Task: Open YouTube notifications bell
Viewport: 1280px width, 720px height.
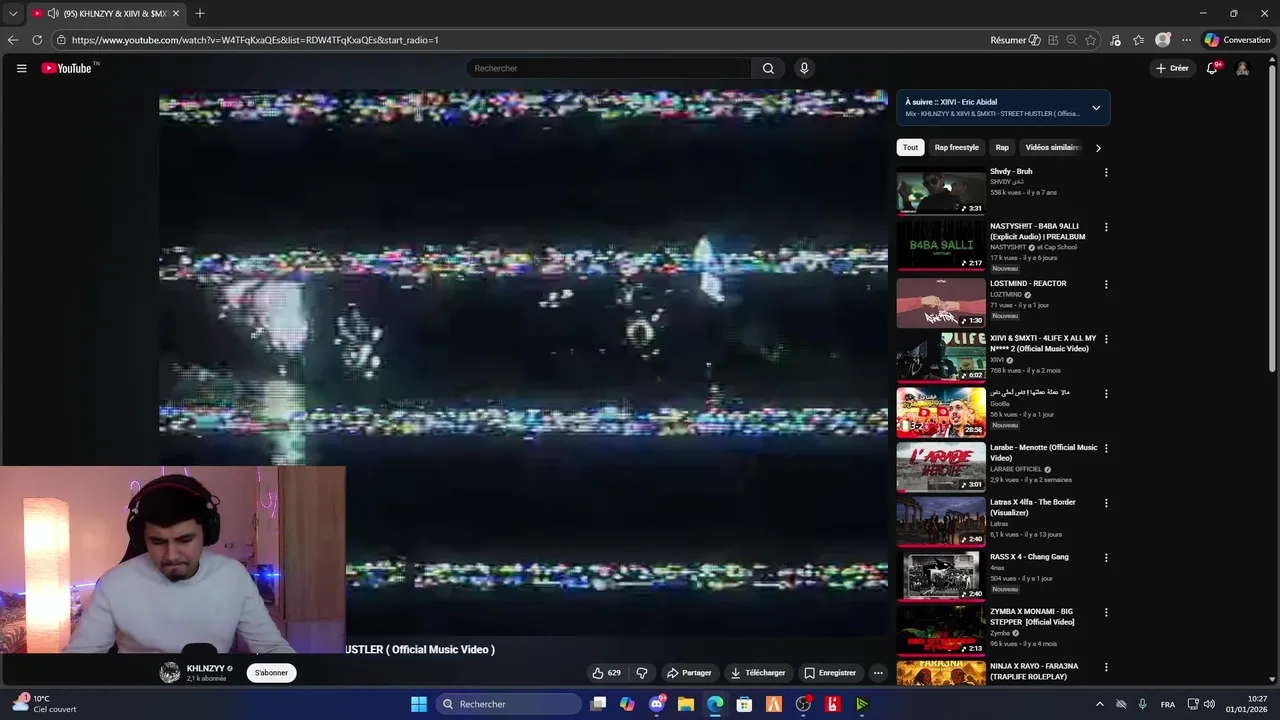Action: pyautogui.click(x=1212, y=68)
